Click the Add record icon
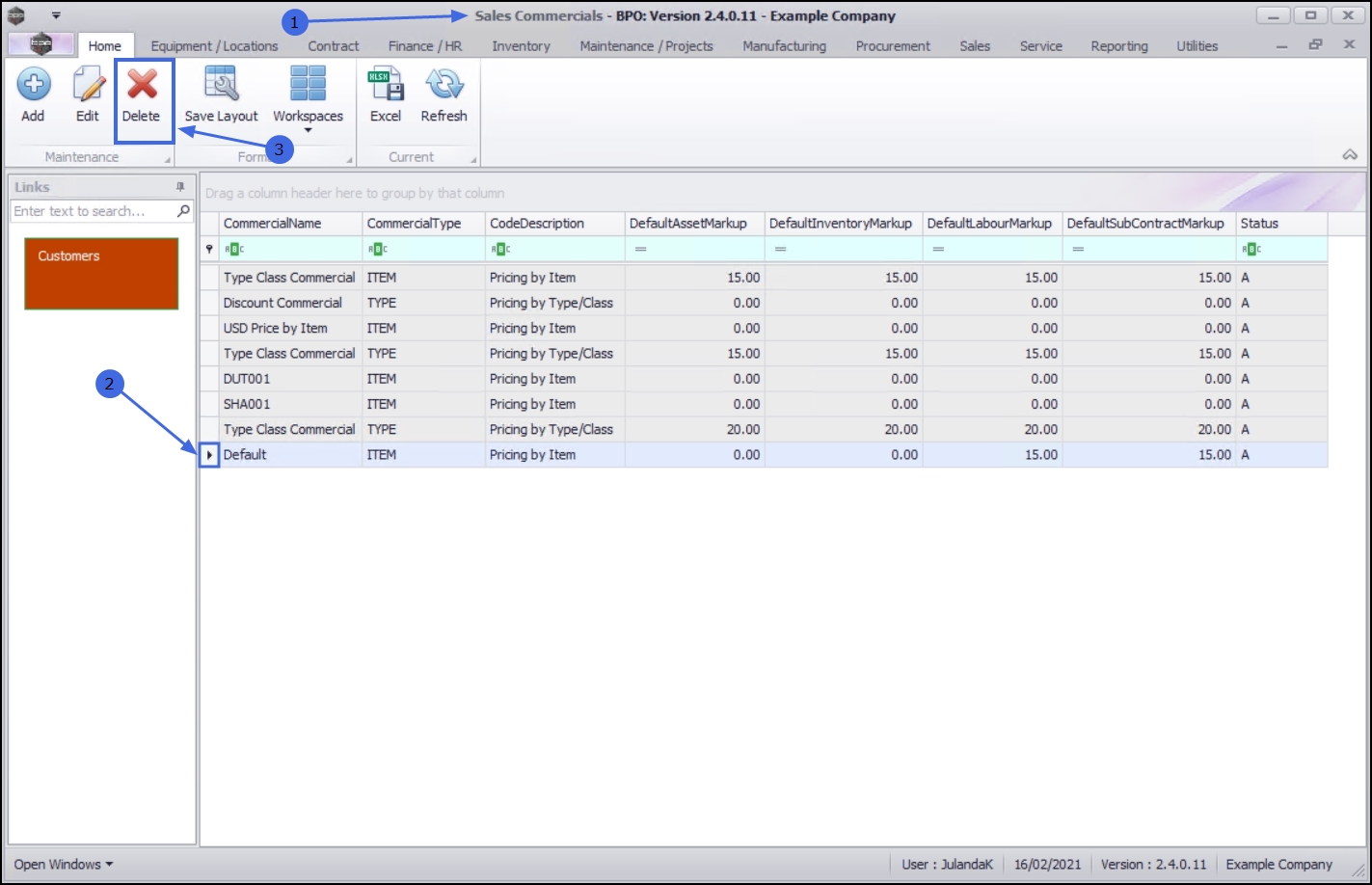Screen dimensions: 1372x885 pos(33,86)
